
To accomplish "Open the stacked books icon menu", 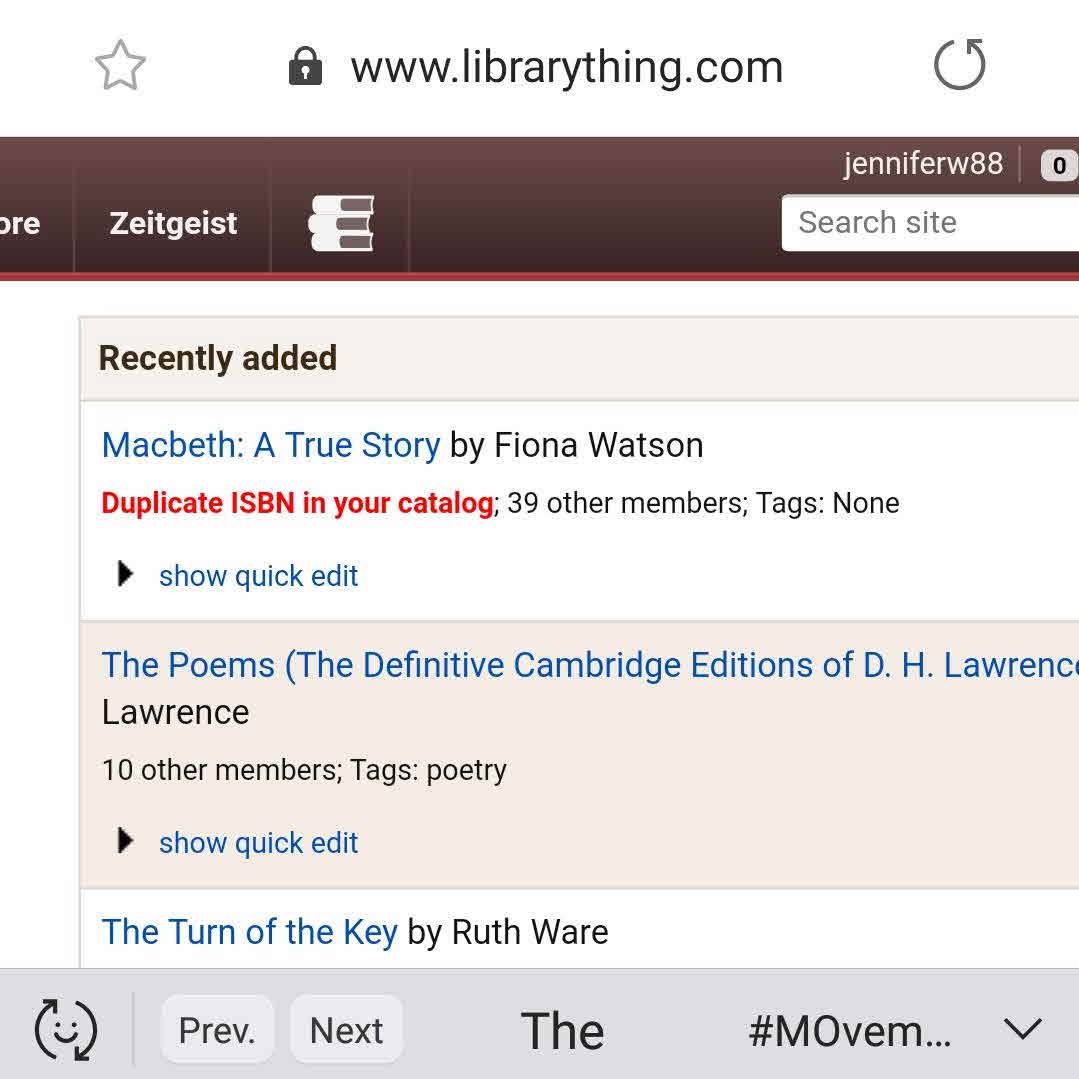I will 341,223.
